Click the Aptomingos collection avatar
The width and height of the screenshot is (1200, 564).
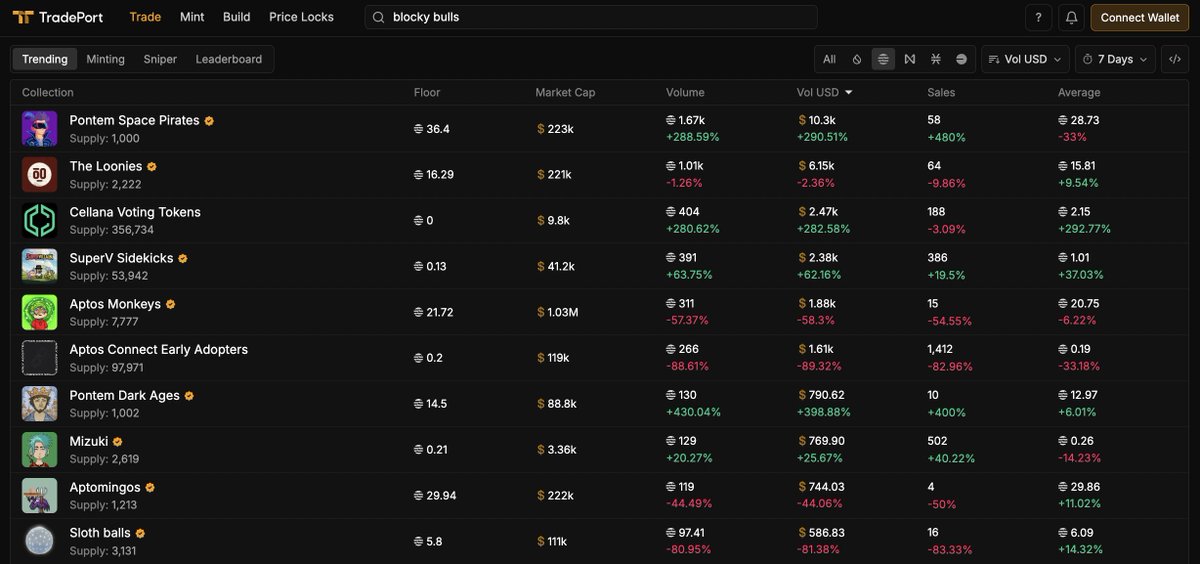click(39, 495)
